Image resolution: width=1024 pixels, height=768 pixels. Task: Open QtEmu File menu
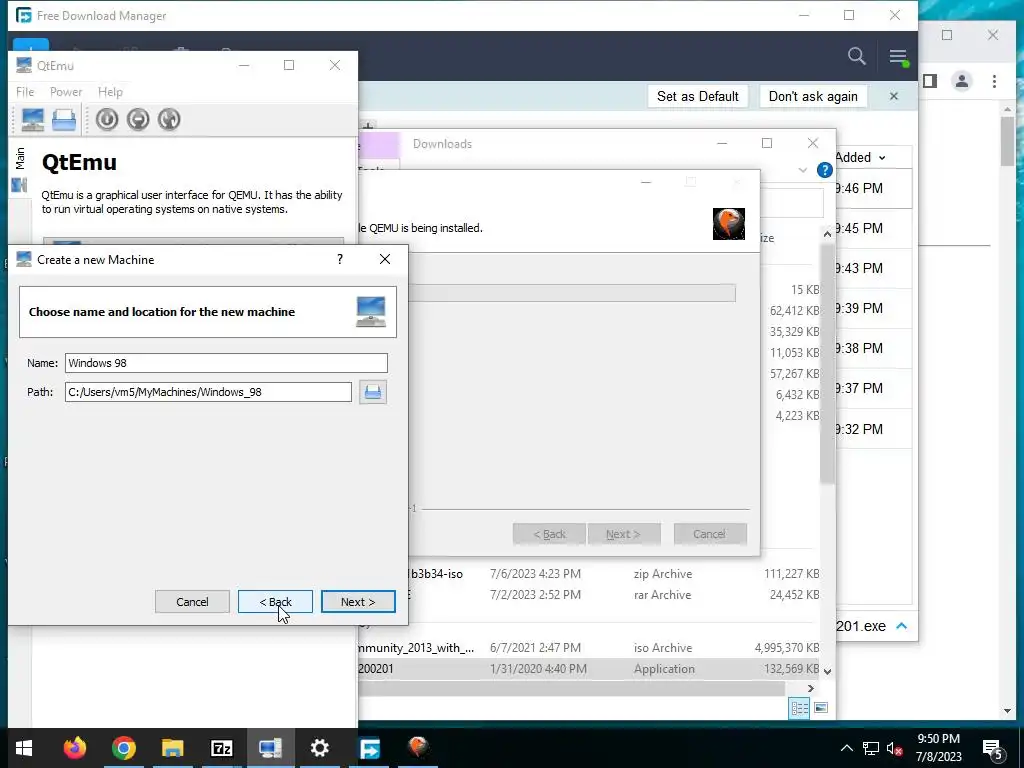[x=25, y=92]
